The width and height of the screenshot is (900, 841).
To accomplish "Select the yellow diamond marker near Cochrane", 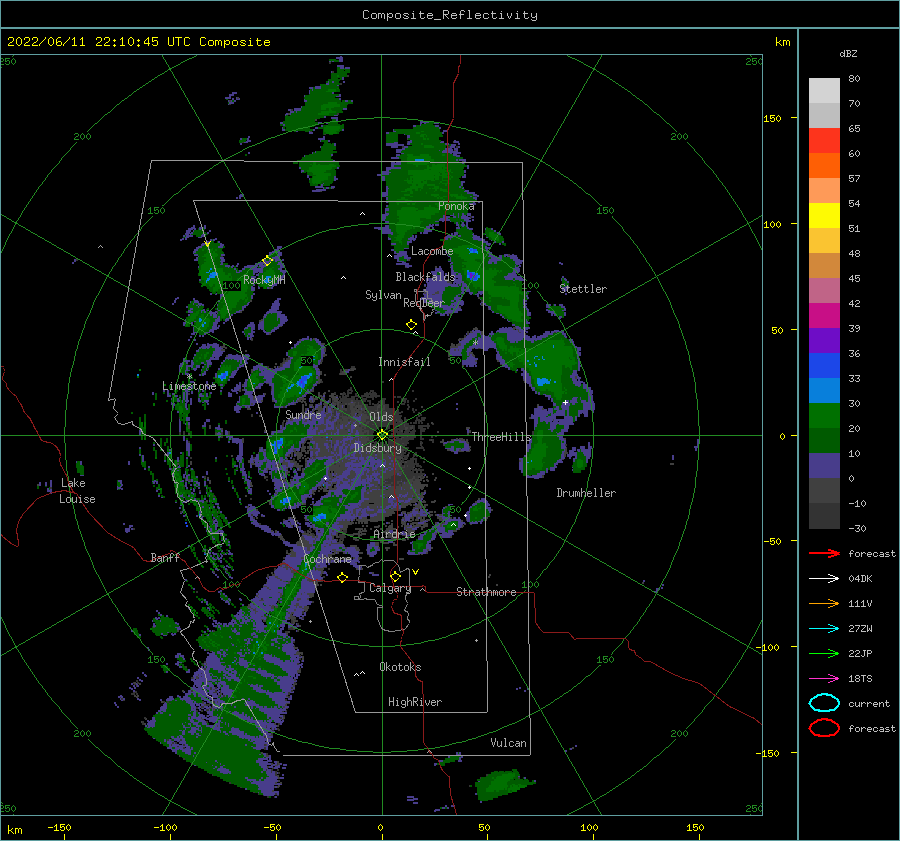I will click(343, 577).
